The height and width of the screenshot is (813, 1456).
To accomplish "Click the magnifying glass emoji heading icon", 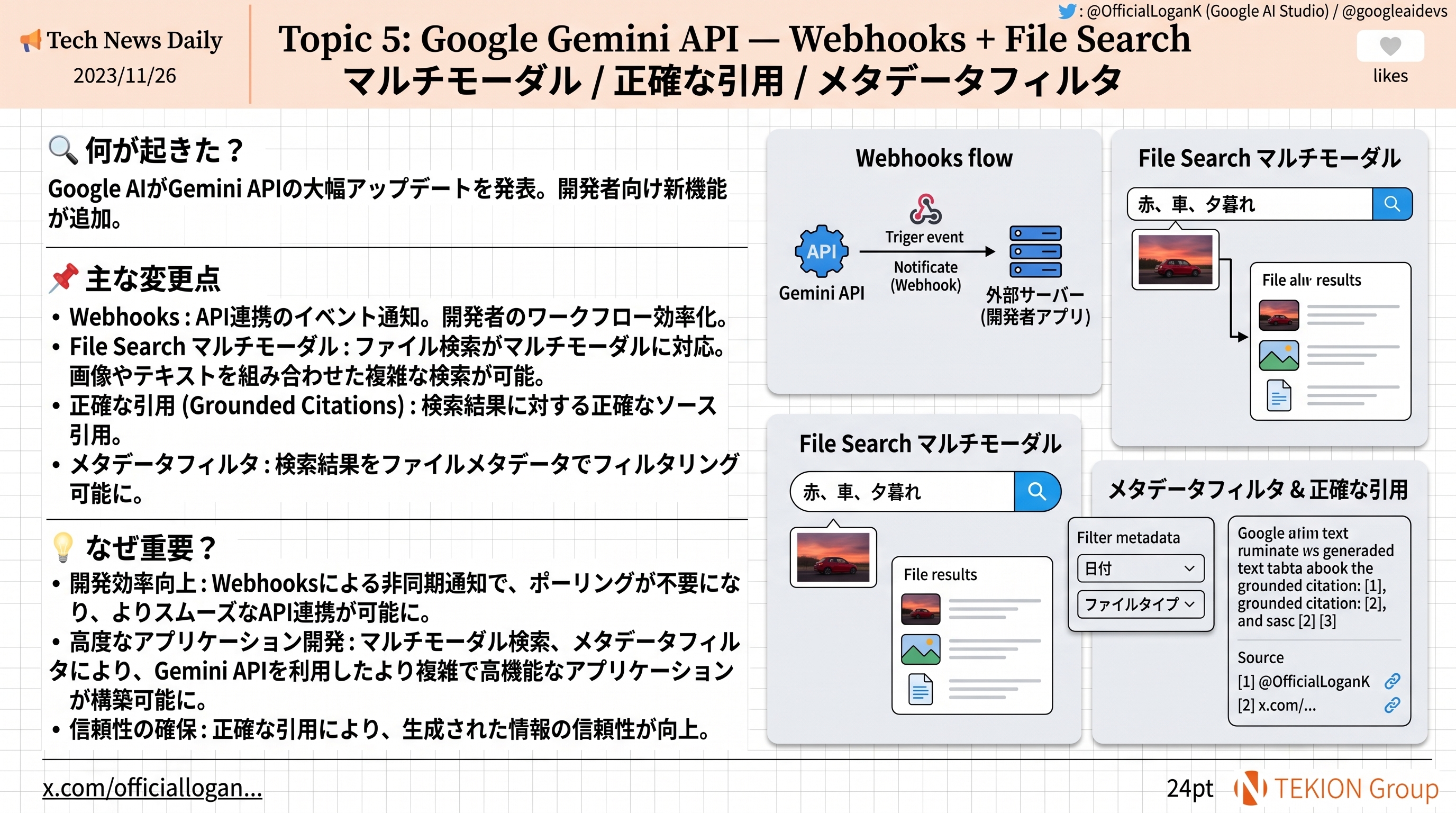I will click(x=63, y=150).
